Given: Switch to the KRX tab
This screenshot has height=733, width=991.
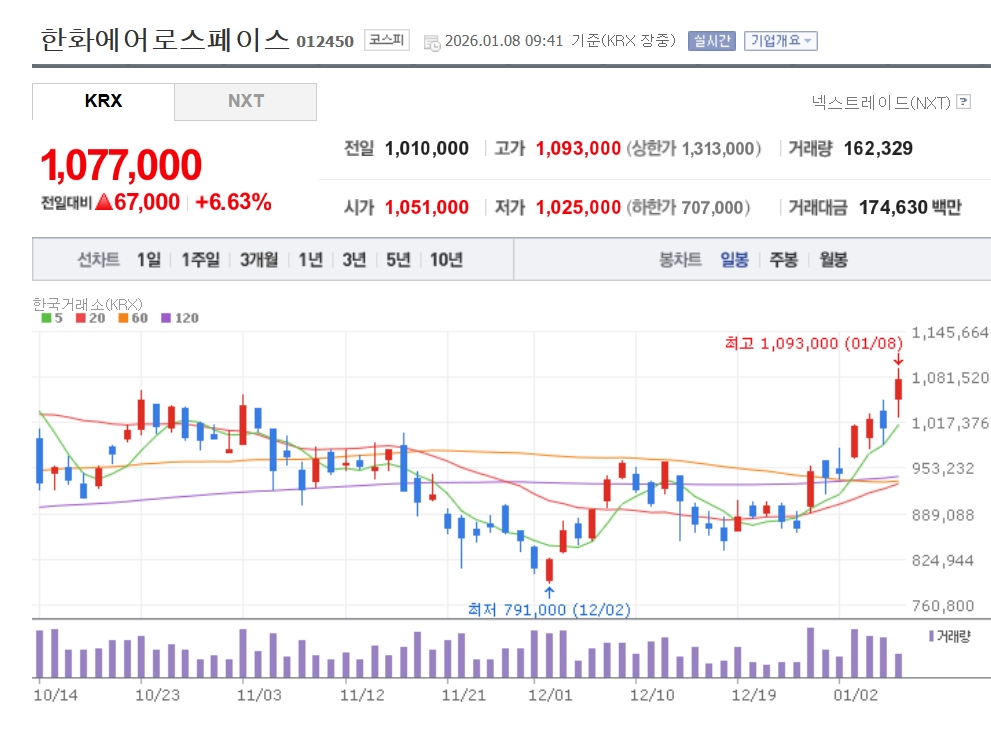Looking at the screenshot, I should click(103, 101).
